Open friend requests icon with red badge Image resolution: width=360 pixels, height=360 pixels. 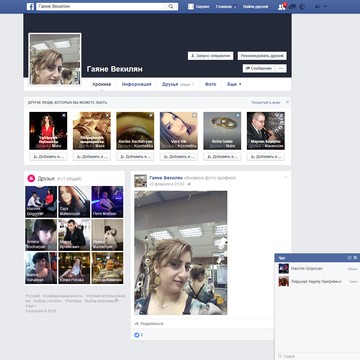[282, 7]
